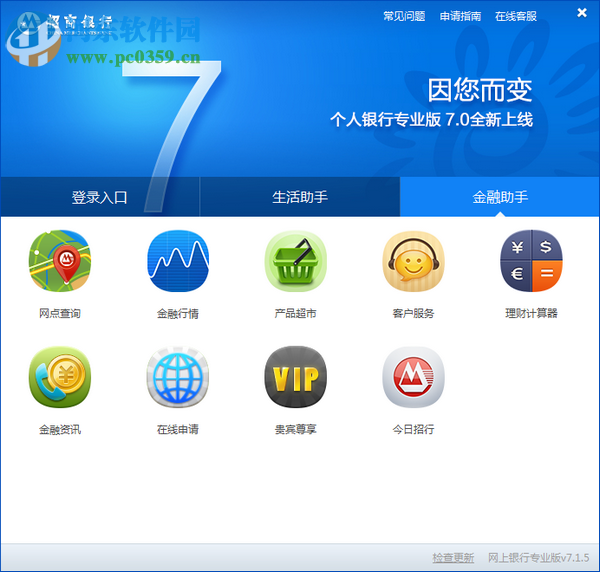Click the 金融行情 text label
Viewport: 600px width, 572px height.
tap(178, 314)
